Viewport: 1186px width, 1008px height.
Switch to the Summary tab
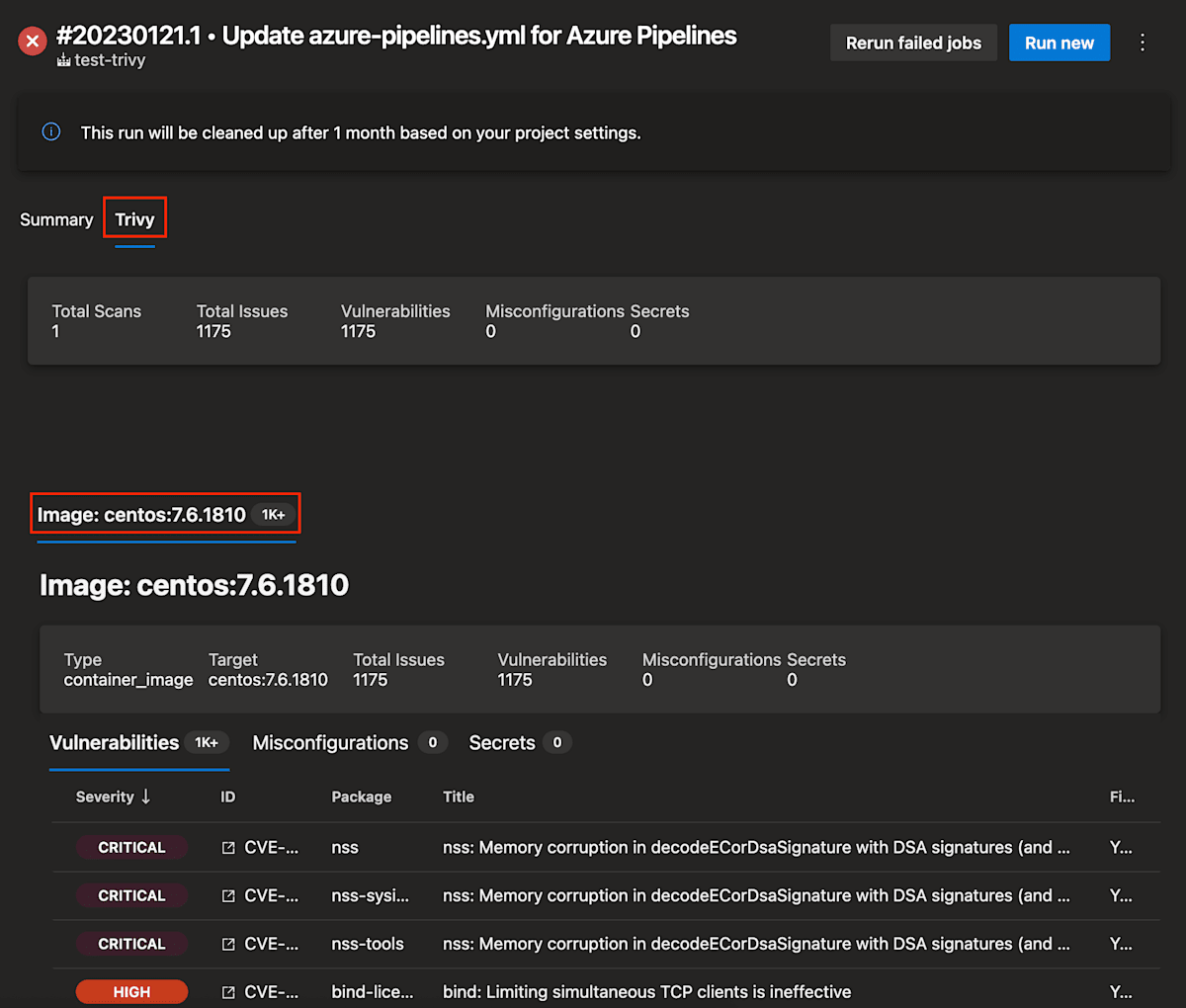pos(56,219)
